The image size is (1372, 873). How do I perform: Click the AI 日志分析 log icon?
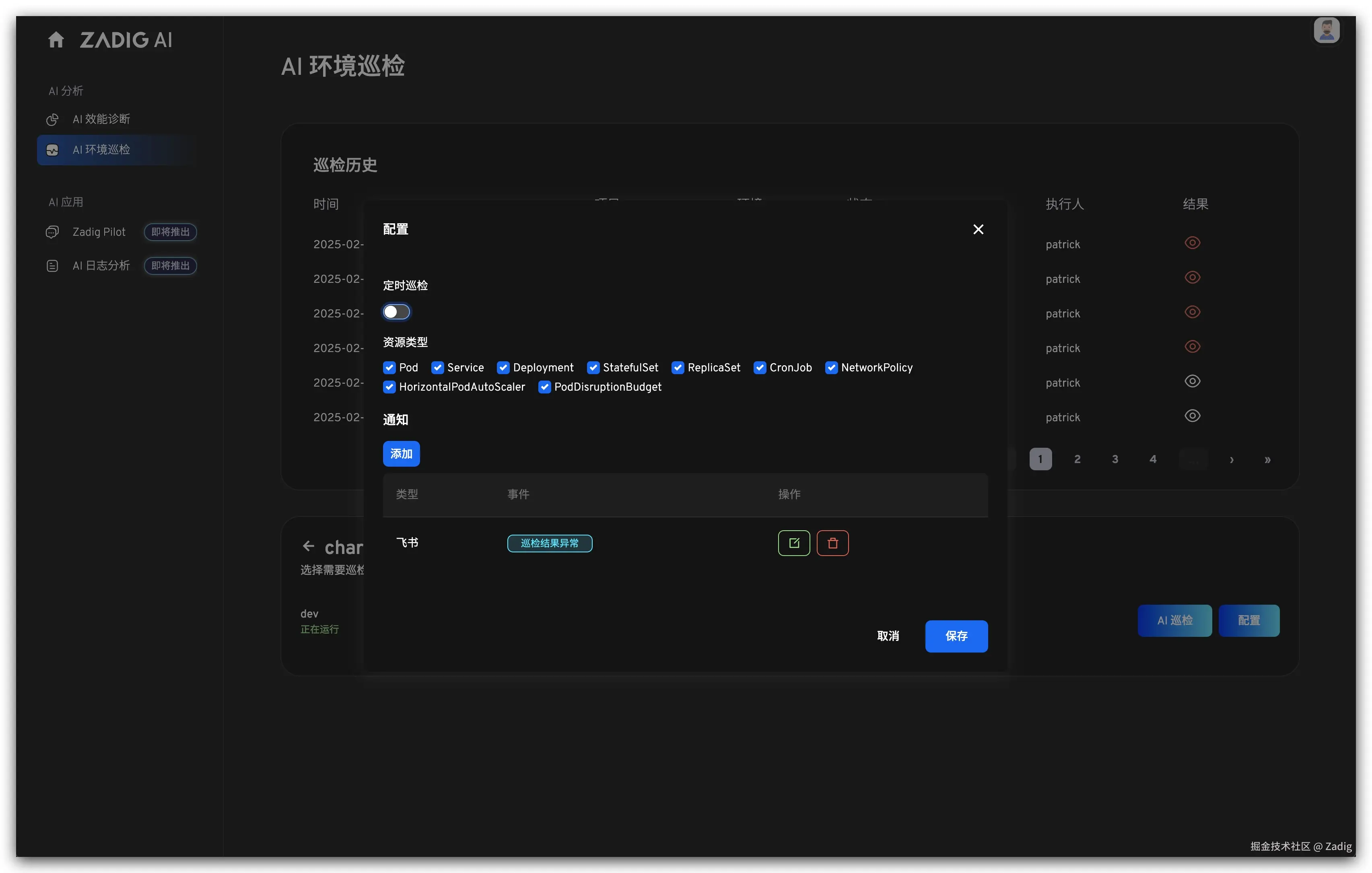click(x=52, y=266)
